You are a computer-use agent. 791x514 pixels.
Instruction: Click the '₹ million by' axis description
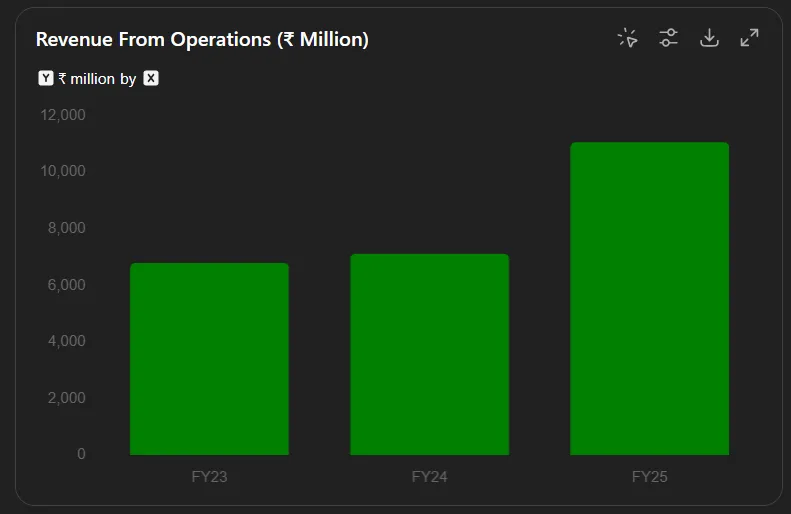pyautogui.click(x=97, y=79)
